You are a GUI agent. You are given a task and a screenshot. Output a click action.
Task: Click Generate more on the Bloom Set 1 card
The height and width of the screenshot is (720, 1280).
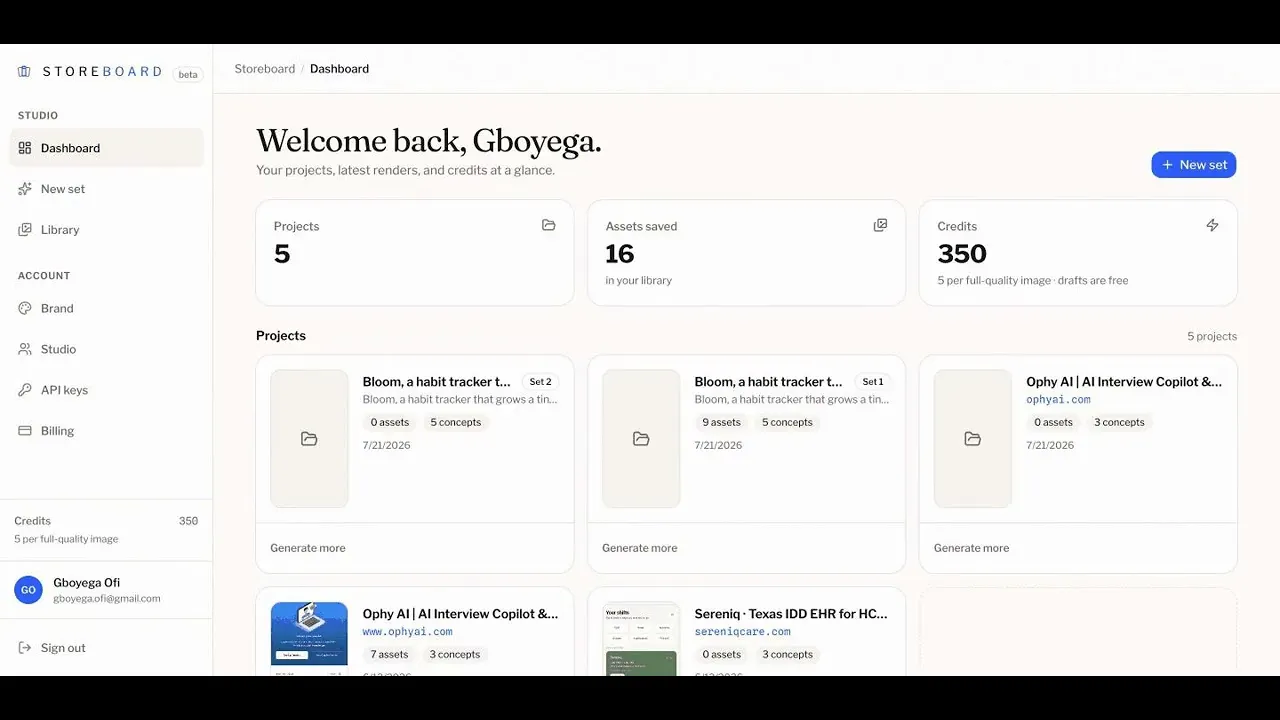[640, 548]
